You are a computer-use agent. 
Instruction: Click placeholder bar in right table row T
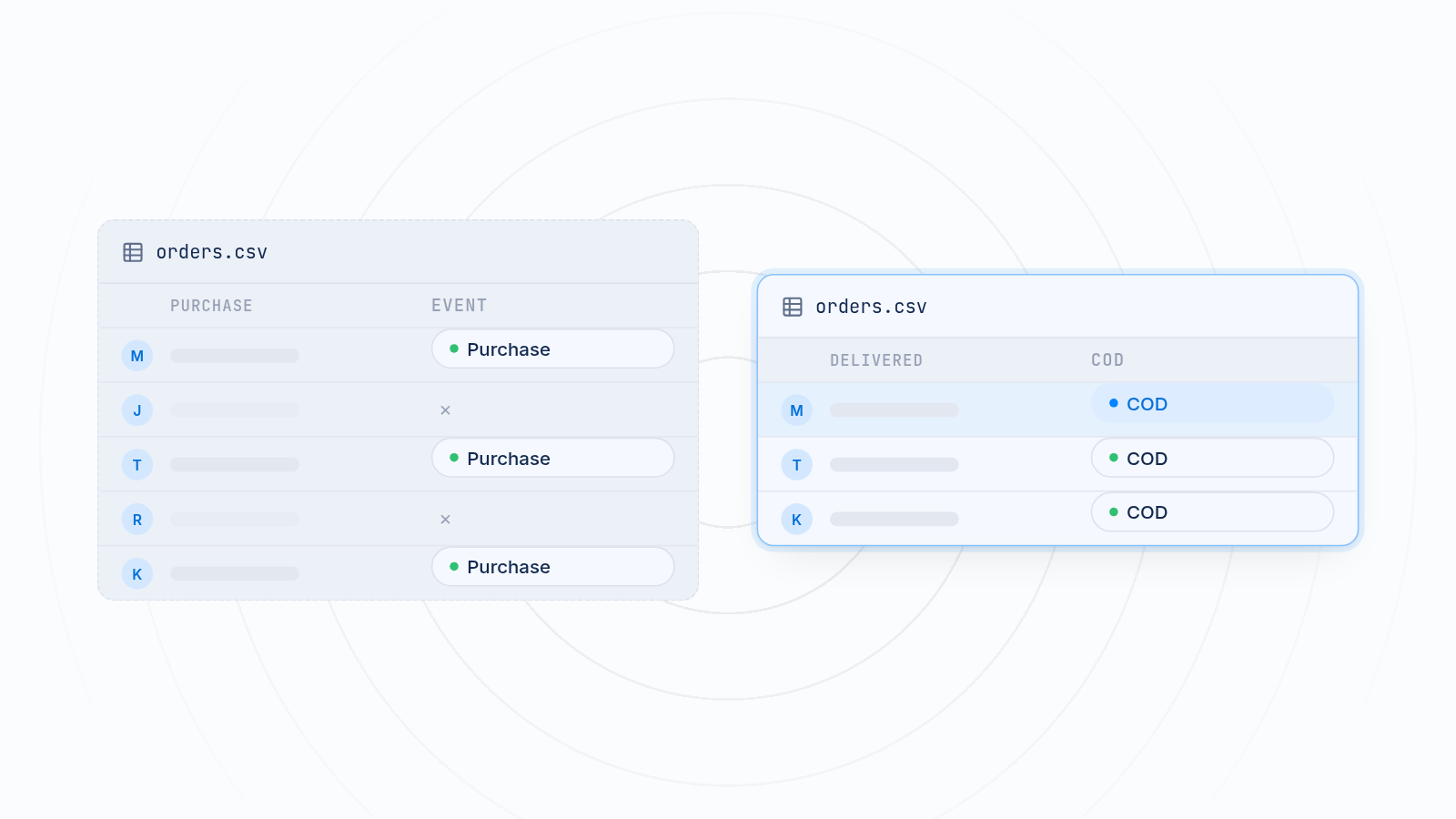pos(895,465)
